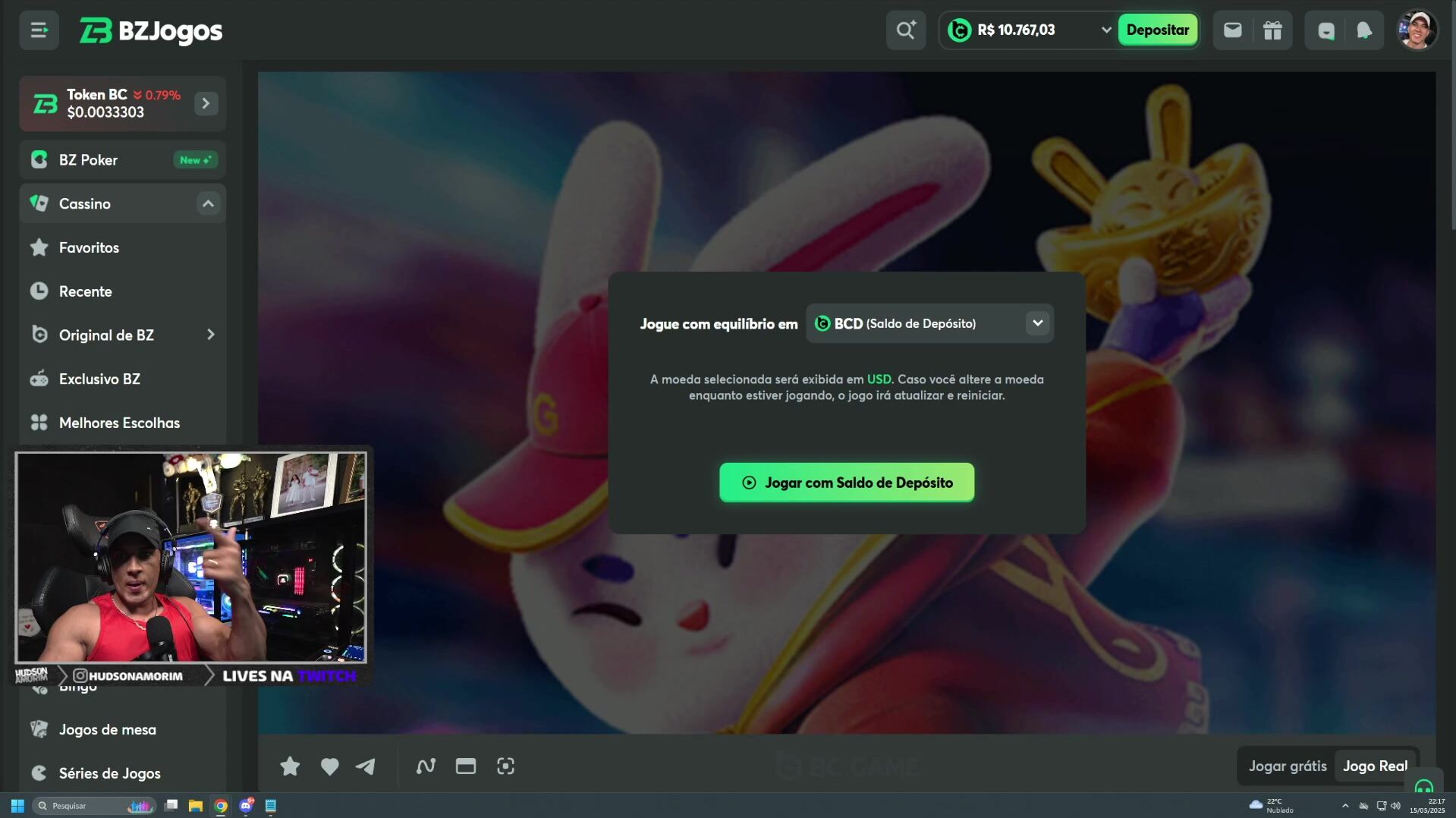This screenshot has height=818, width=1456.
Task: Go to Recente in sidebar
Action: click(x=123, y=291)
